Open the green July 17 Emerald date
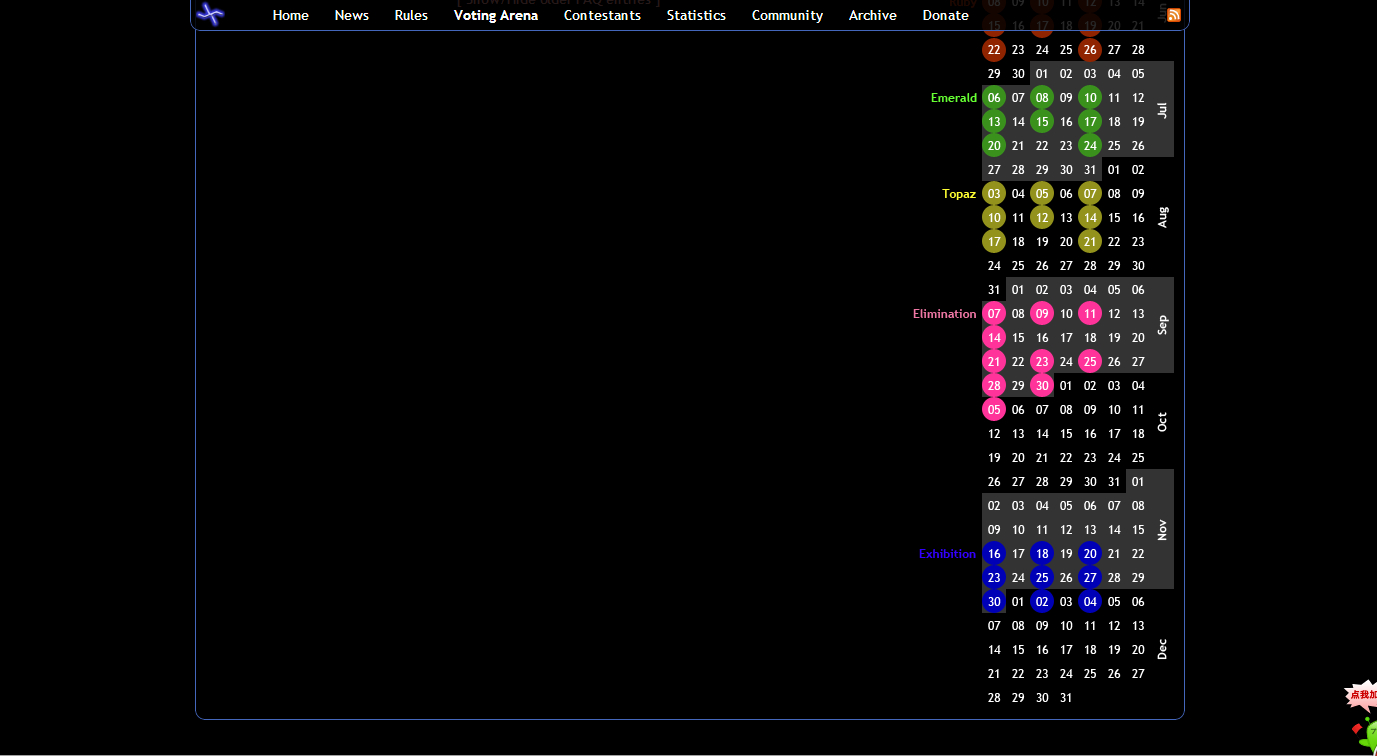 pyautogui.click(x=1090, y=122)
